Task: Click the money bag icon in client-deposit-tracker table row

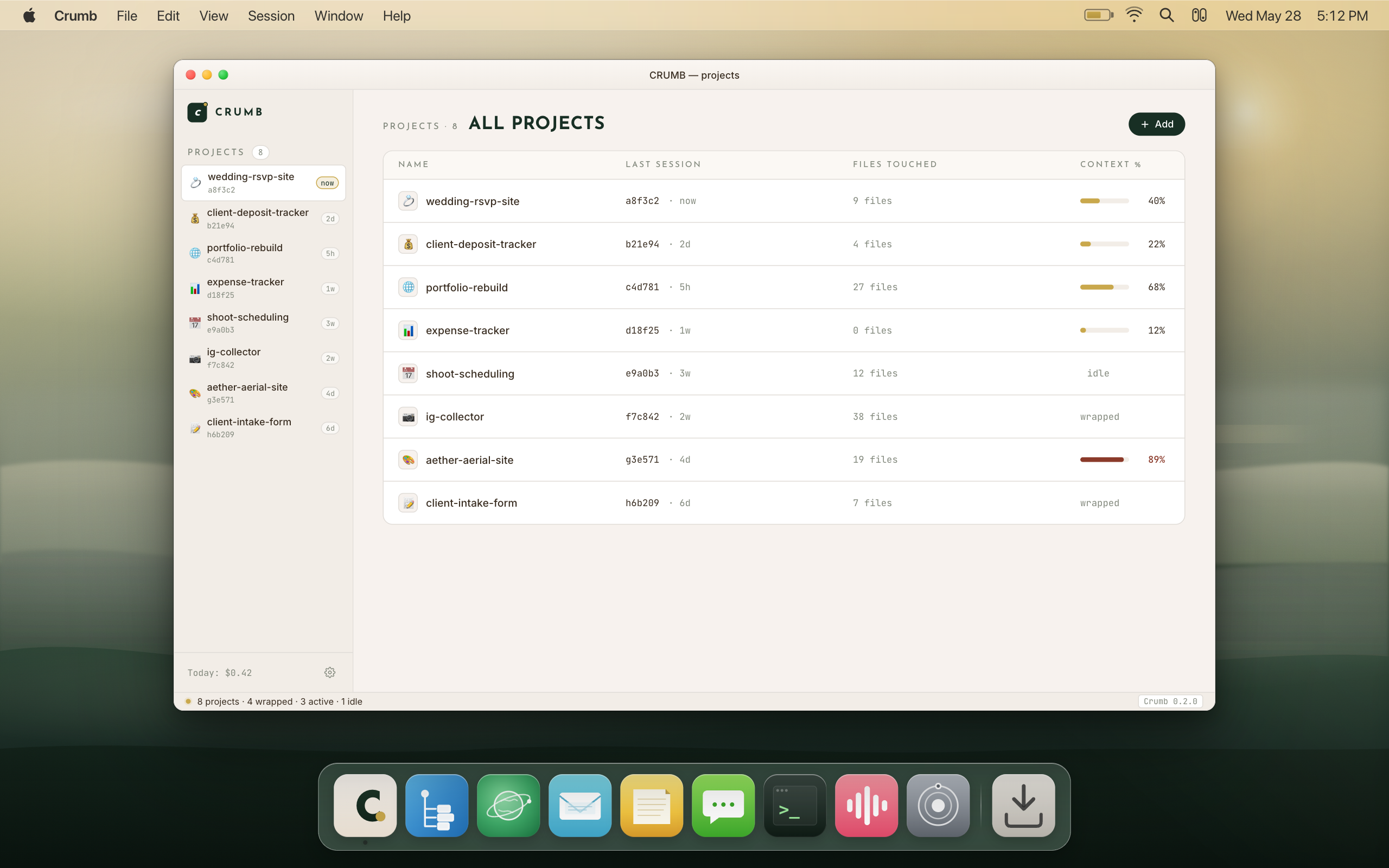Action: coord(408,244)
